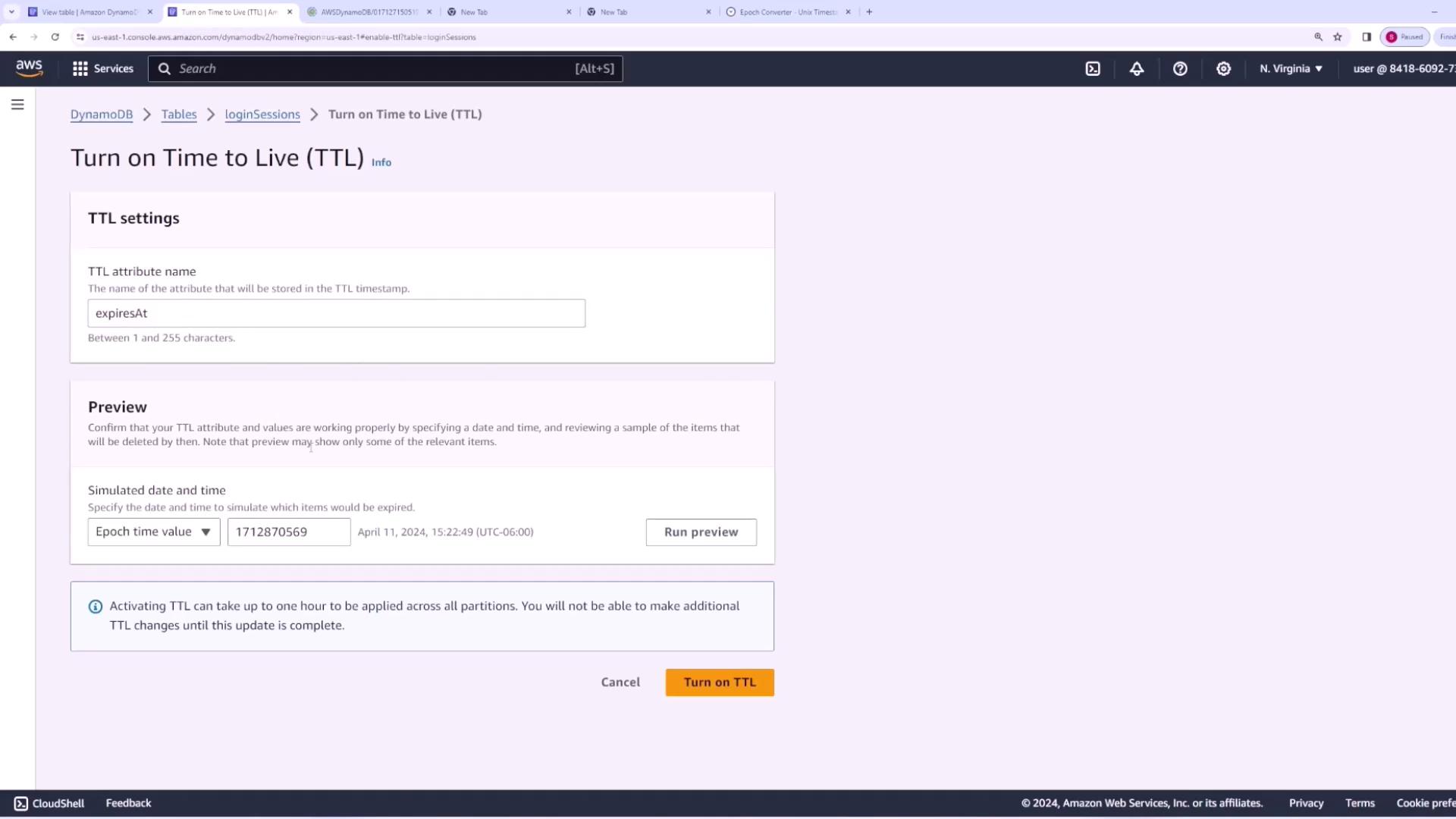
Task: Open the user account menu
Action: (1403, 69)
